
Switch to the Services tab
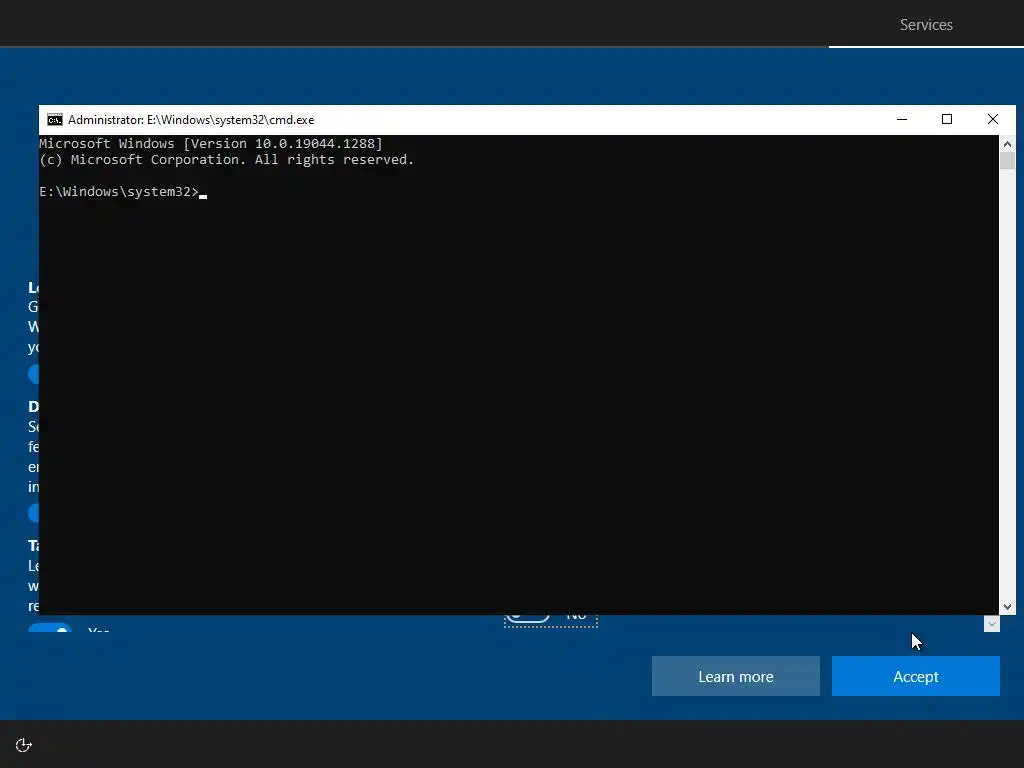(x=926, y=25)
